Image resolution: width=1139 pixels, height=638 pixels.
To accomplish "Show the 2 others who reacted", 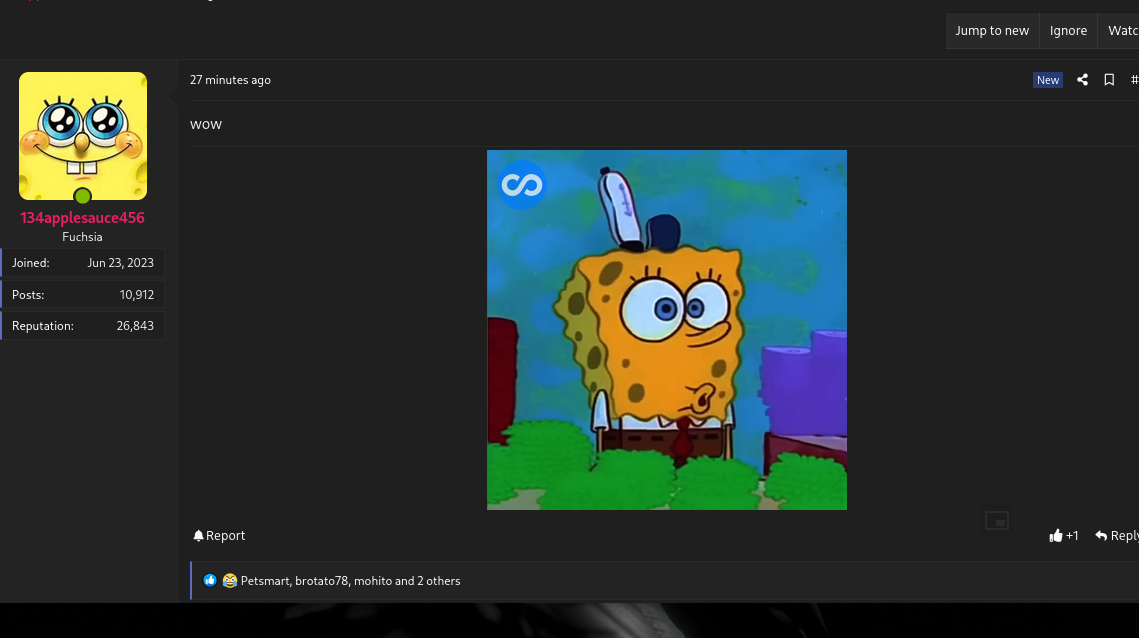I will point(439,581).
